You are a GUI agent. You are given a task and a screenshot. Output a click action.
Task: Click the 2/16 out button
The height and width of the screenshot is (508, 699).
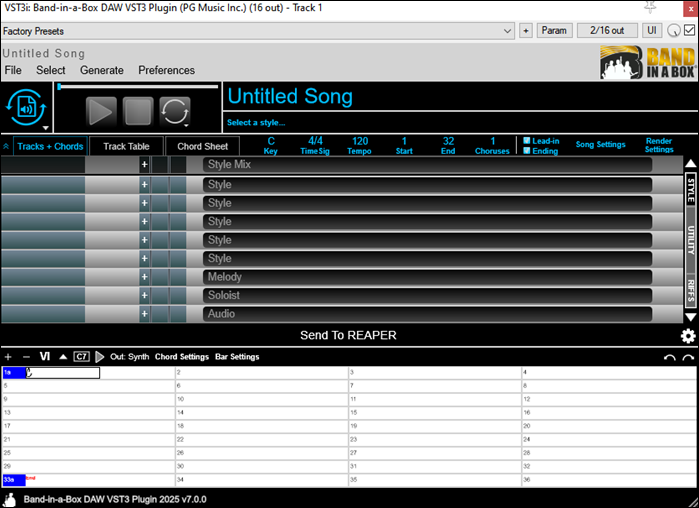pyautogui.click(x=607, y=30)
